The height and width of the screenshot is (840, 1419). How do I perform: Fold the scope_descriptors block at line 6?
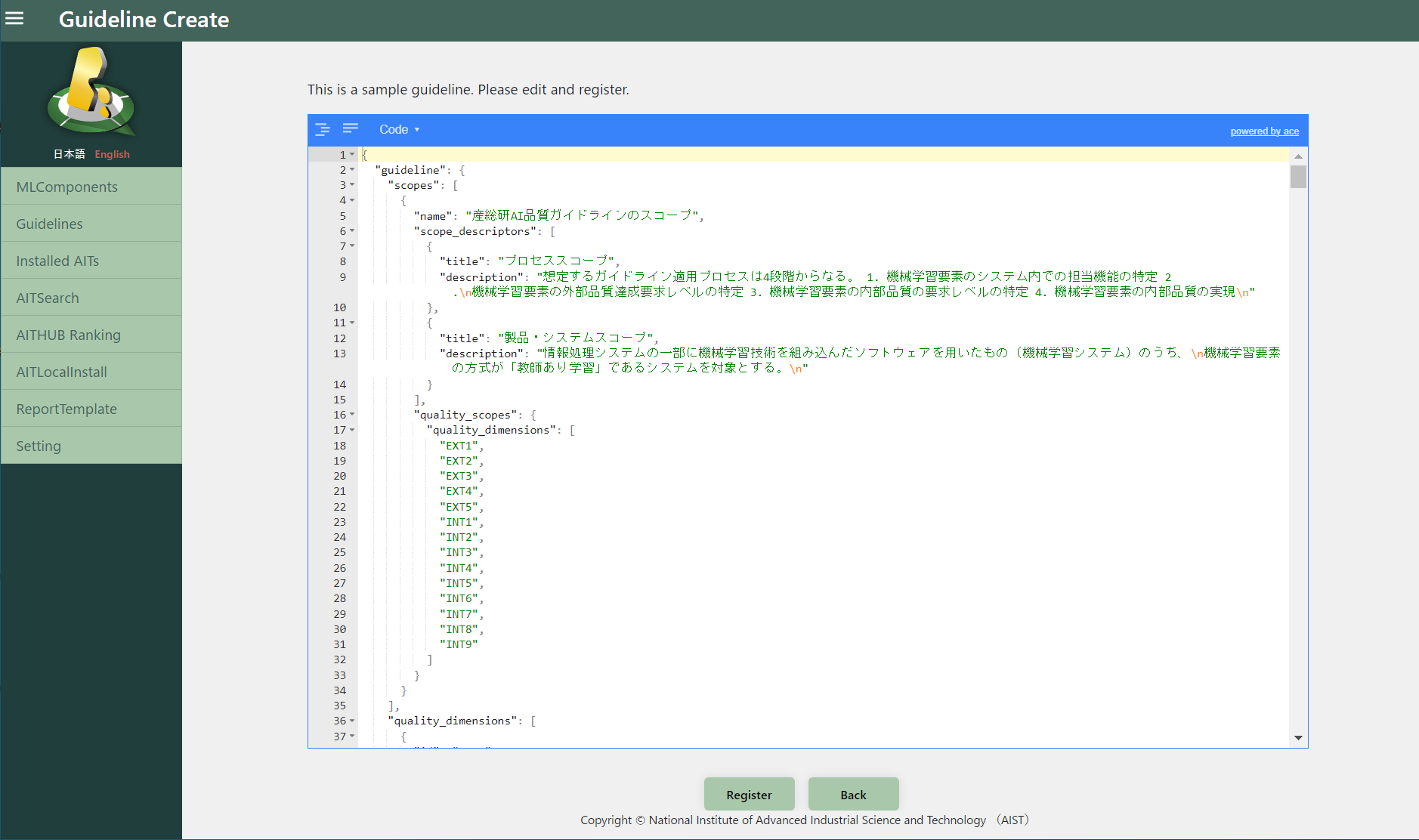pyautogui.click(x=352, y=231)
